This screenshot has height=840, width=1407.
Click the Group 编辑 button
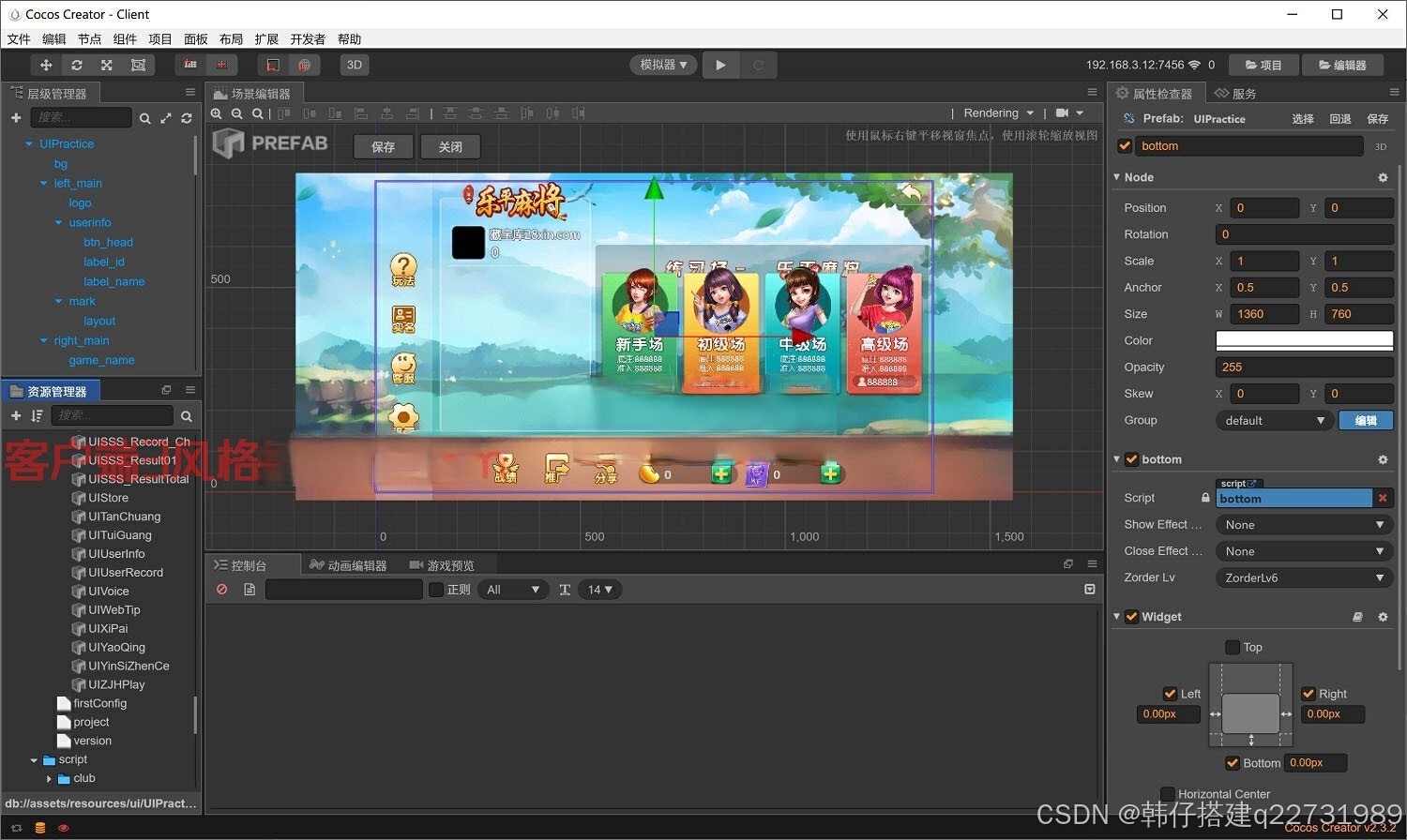1366,420
